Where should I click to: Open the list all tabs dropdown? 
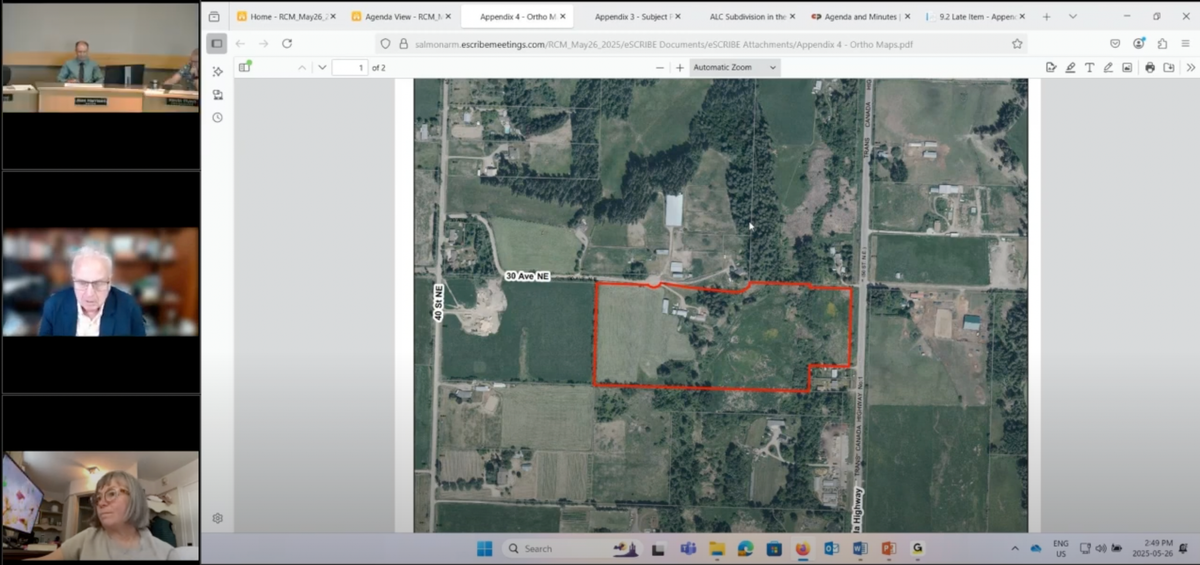(1073, 16)
